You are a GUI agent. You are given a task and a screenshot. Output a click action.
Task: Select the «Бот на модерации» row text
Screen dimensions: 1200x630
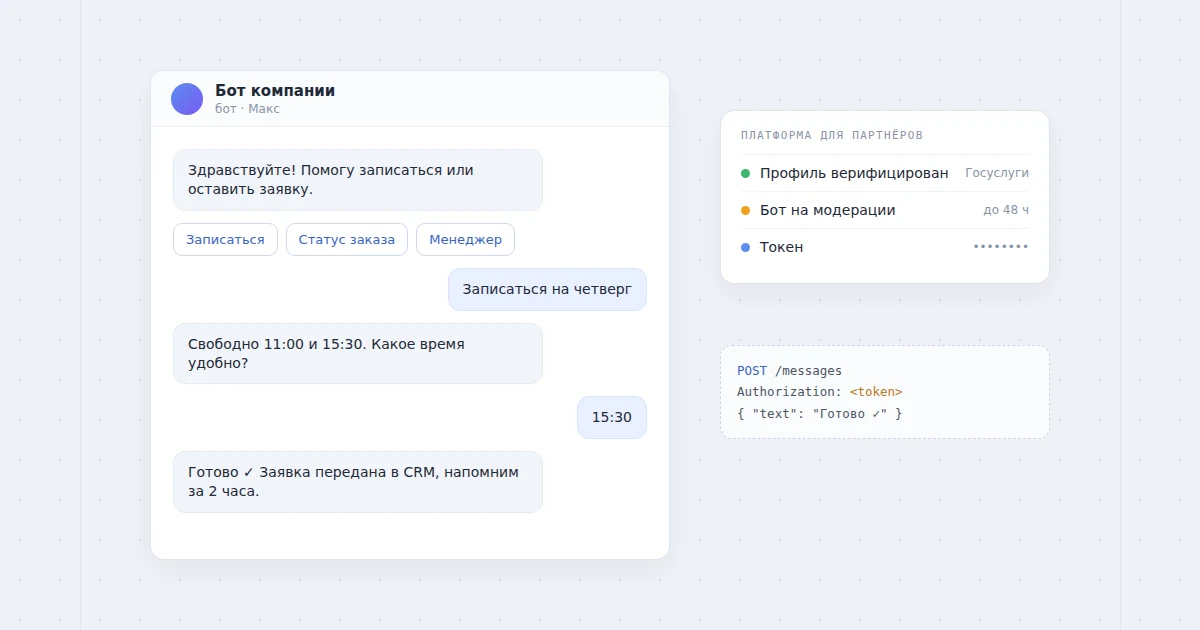pos(828,210)
